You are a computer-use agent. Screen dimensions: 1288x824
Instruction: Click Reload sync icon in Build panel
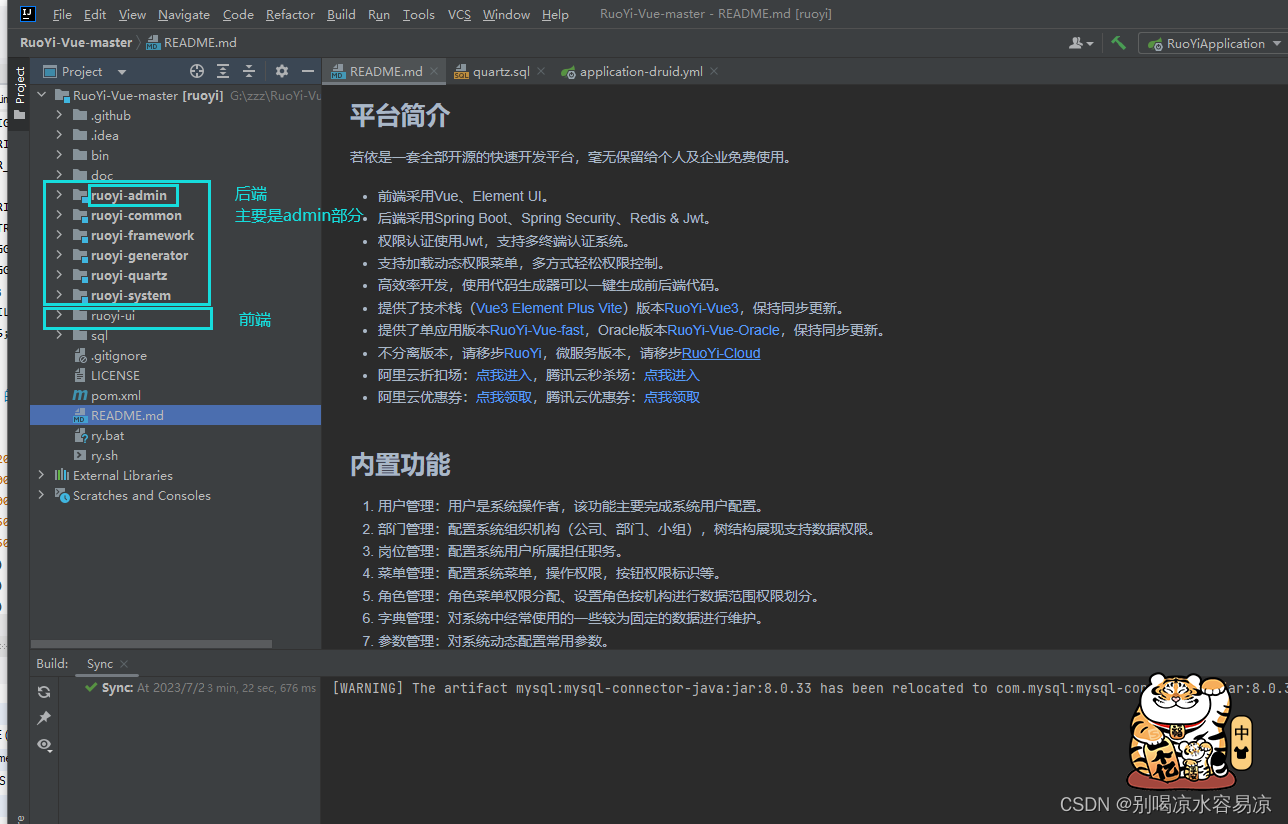tap(44, 692)
